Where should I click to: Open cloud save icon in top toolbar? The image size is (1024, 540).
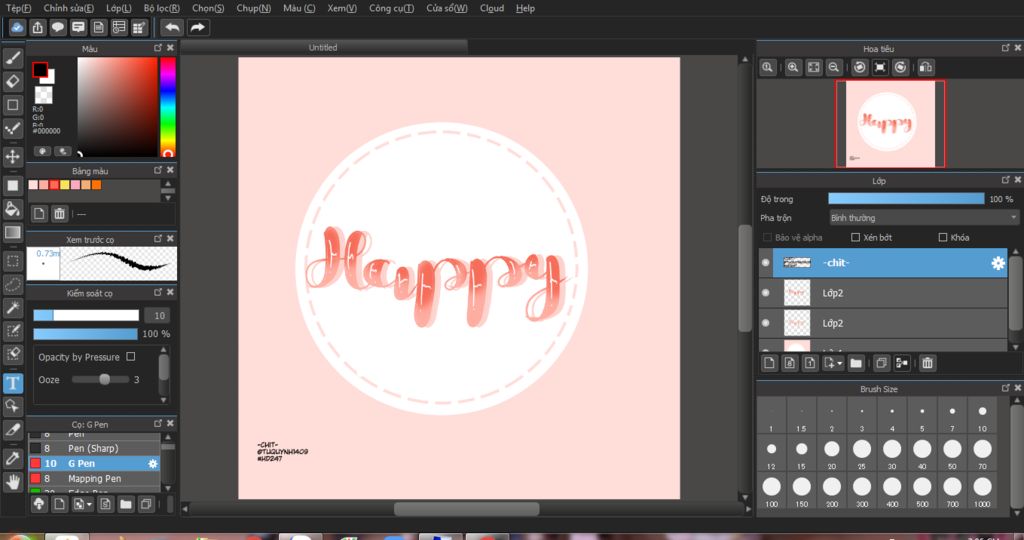pos(17,27)
